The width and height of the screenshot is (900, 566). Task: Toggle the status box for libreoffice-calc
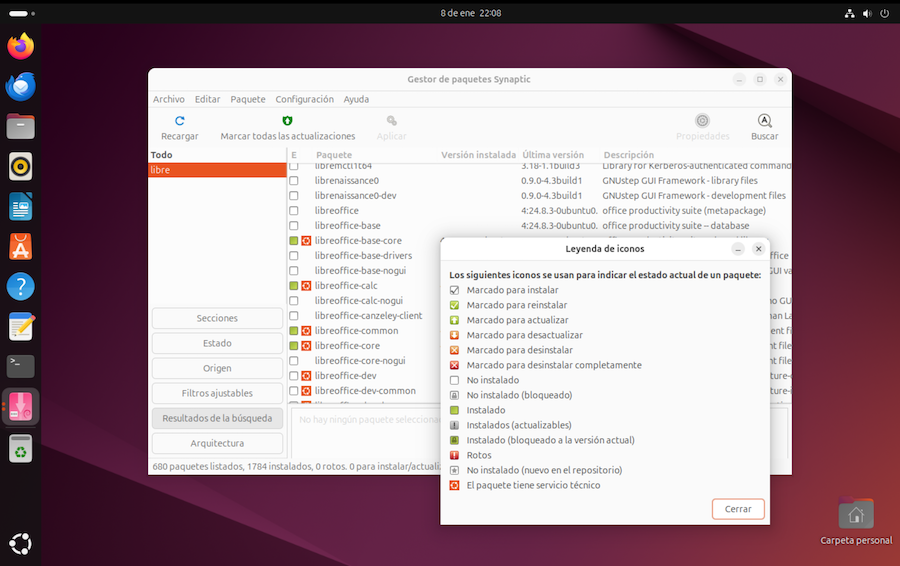[x=294, y=286]
